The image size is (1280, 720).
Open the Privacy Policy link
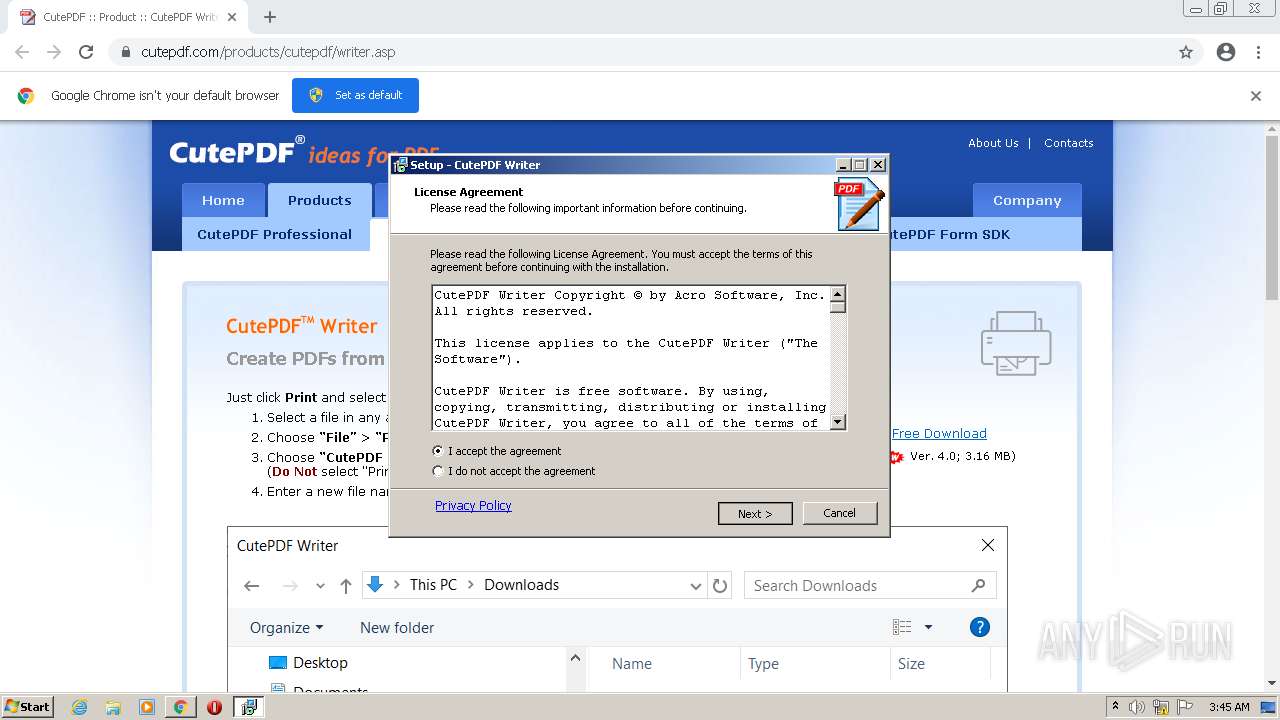pos(473,505)
